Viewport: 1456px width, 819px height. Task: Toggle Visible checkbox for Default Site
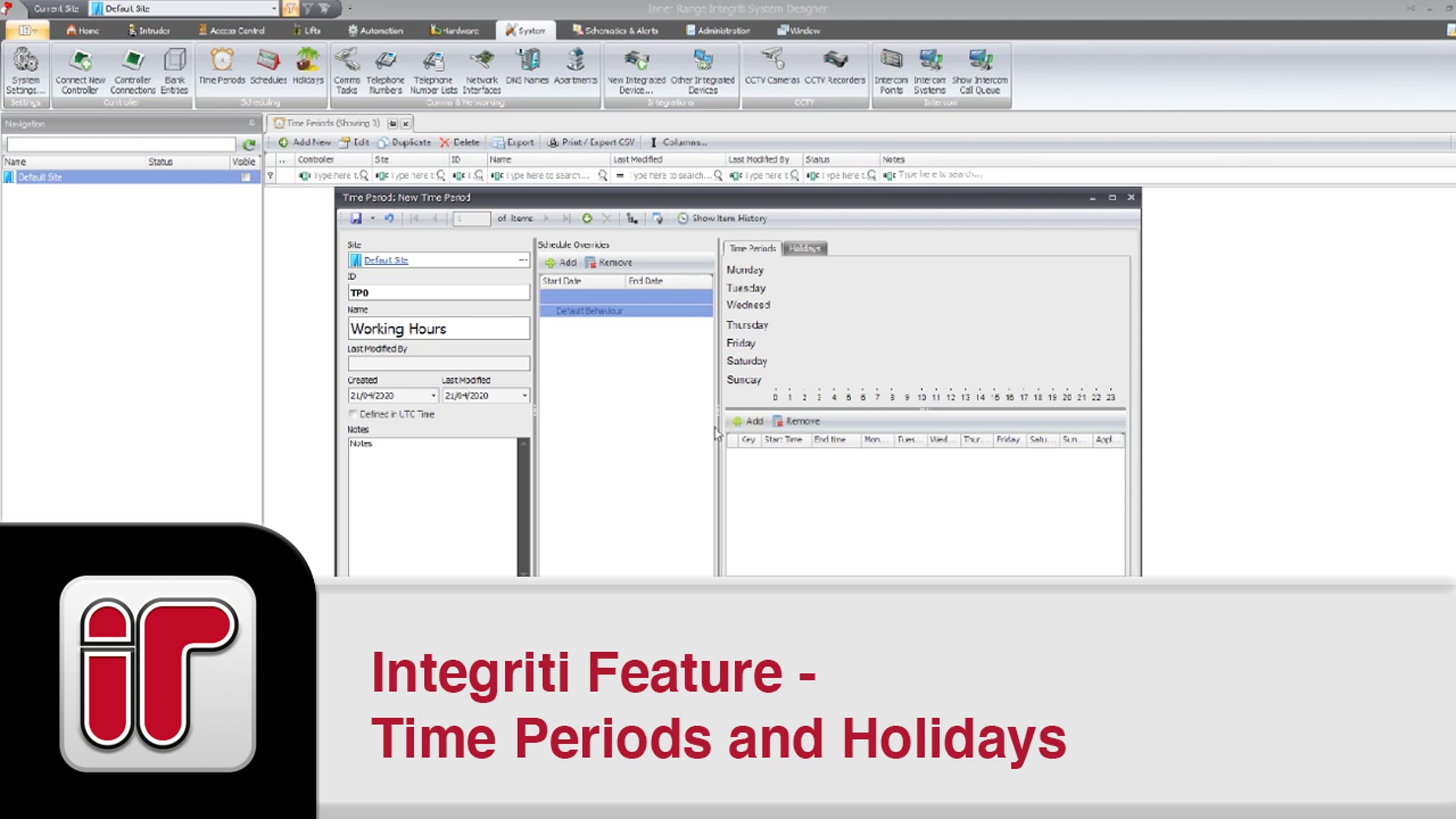click(x=246, y=177)
